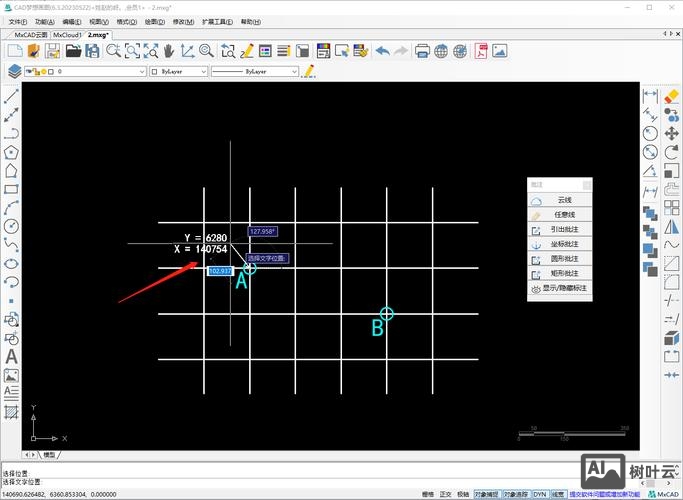Expand the ByLayer color dropdown
Viewport: 683px width, 500px height.
tap(204, 72)
